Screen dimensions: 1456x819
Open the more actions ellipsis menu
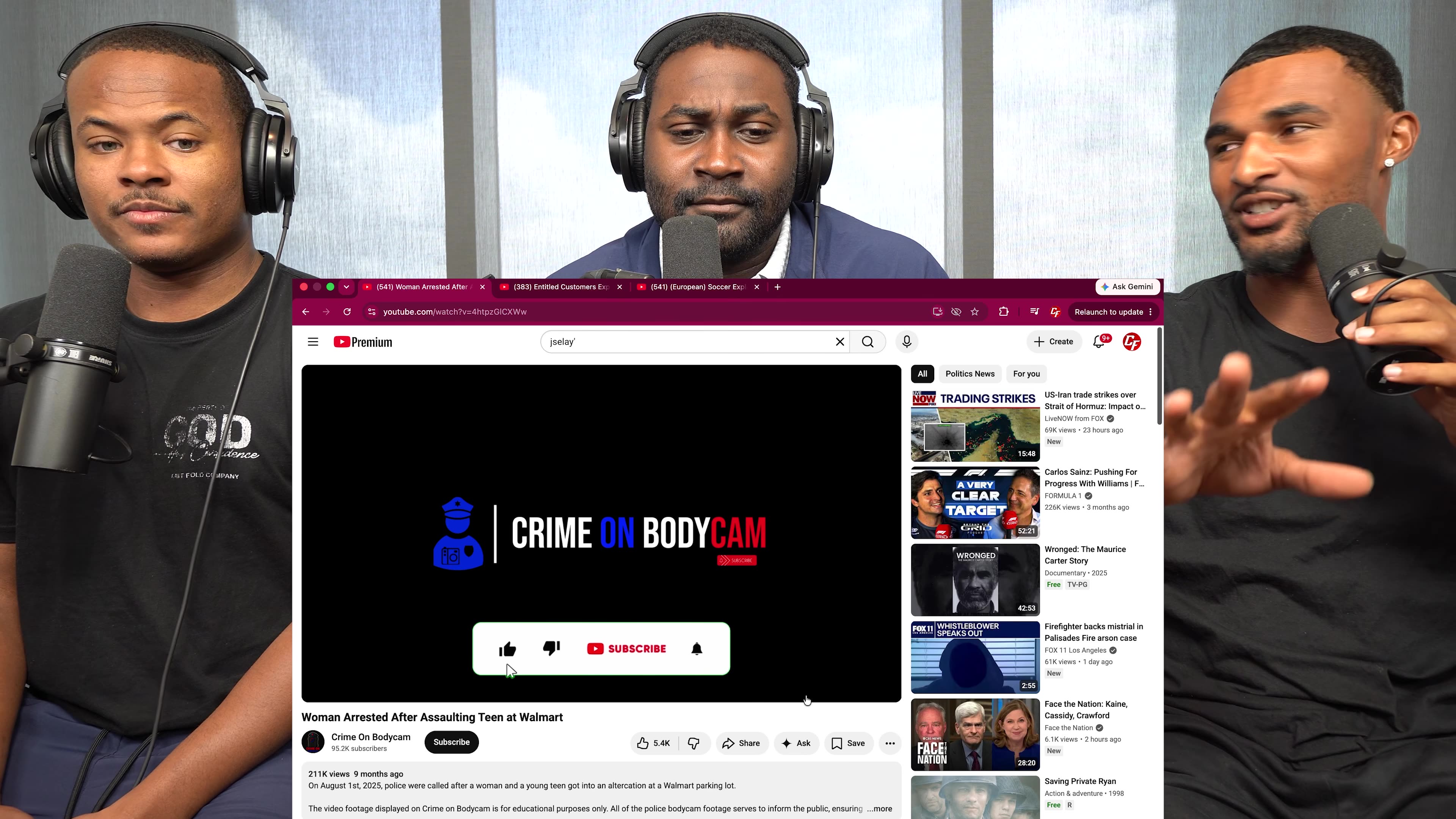(x=890, y=744)
